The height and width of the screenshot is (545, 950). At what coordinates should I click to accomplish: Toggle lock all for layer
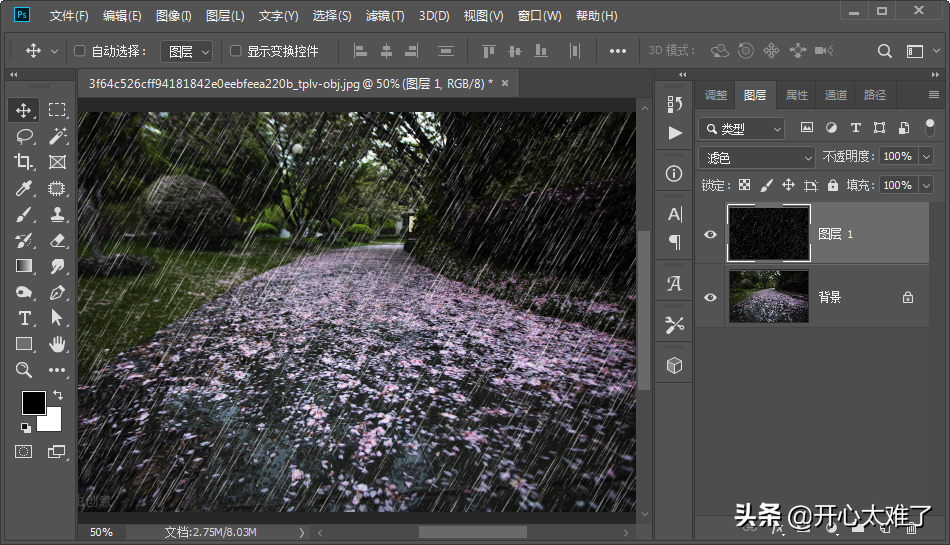point(833,185)
